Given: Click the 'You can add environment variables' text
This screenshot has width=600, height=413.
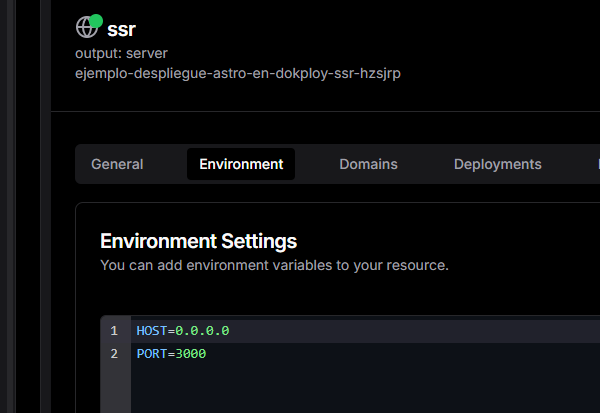Looking at the screenshot, I should tap(274, 265).
